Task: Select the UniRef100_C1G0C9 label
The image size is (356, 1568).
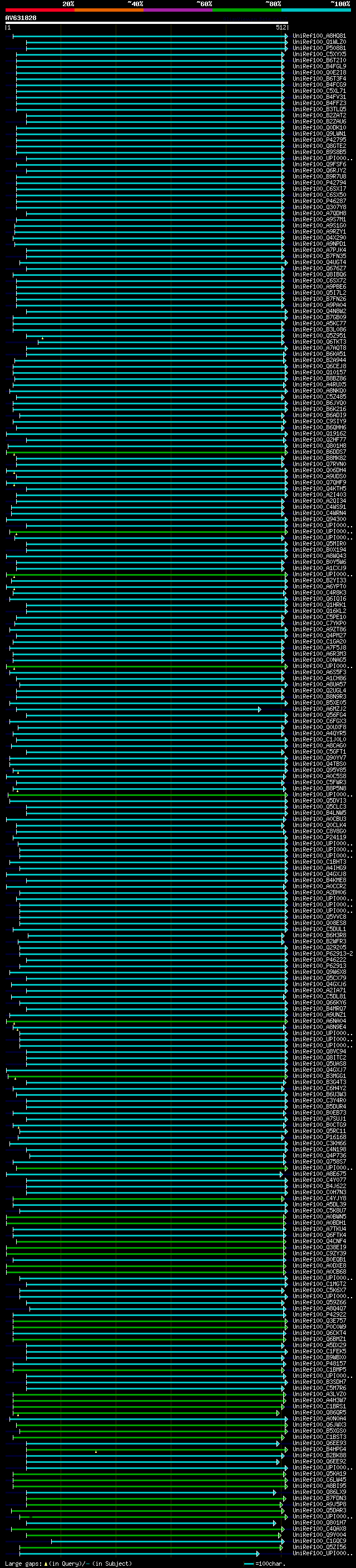Action: point(319,1541)
